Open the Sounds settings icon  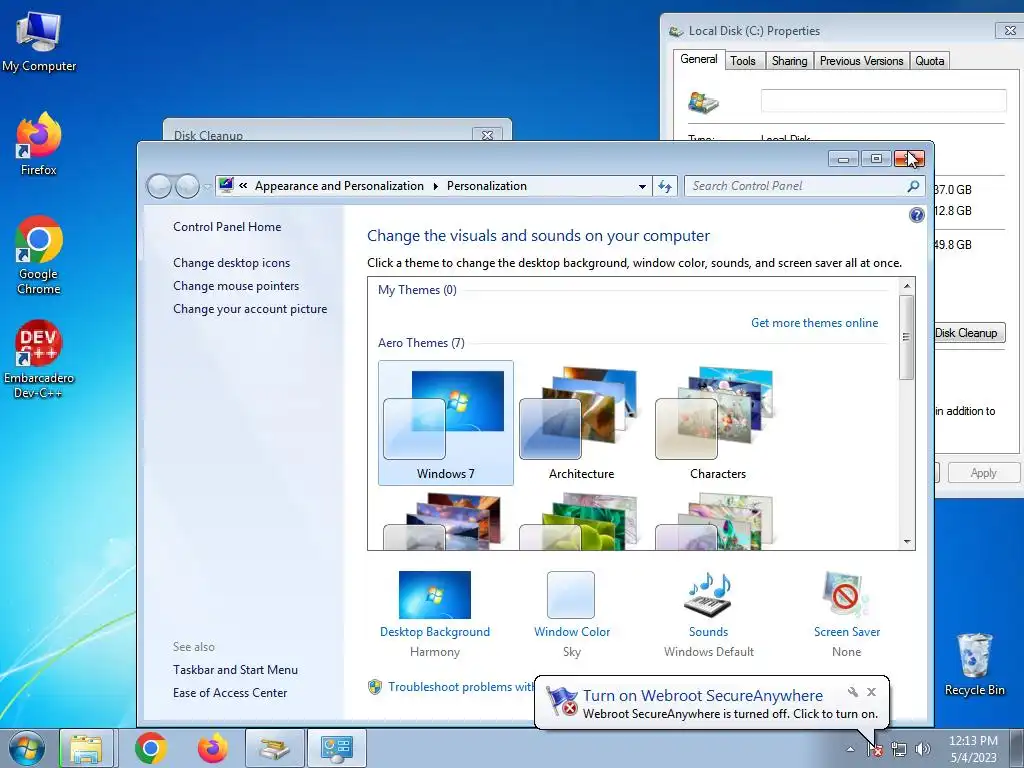click(x=708, y=594)
